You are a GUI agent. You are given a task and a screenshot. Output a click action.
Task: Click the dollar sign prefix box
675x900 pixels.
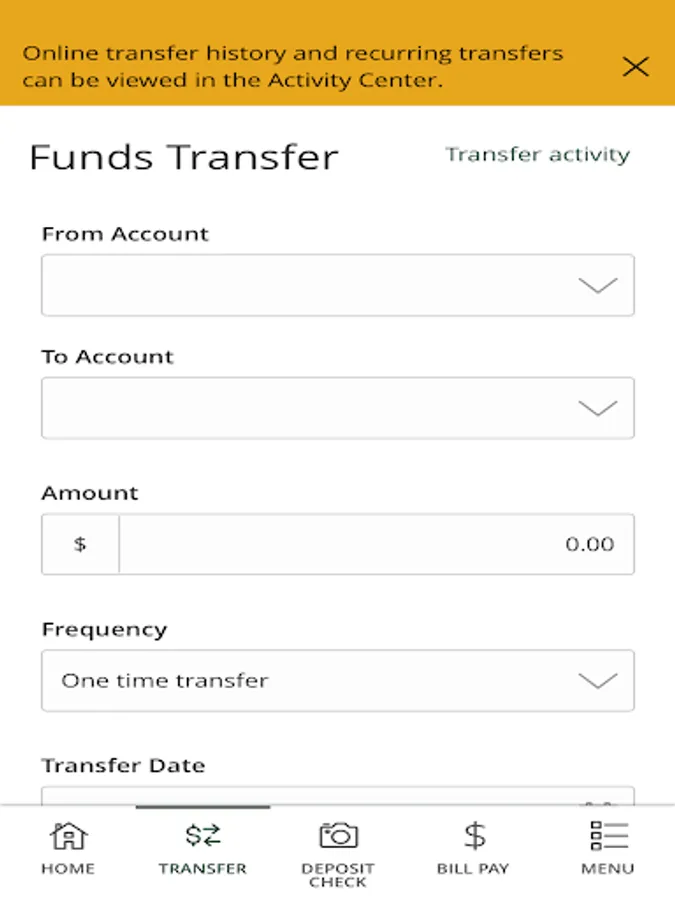(80, 544)
